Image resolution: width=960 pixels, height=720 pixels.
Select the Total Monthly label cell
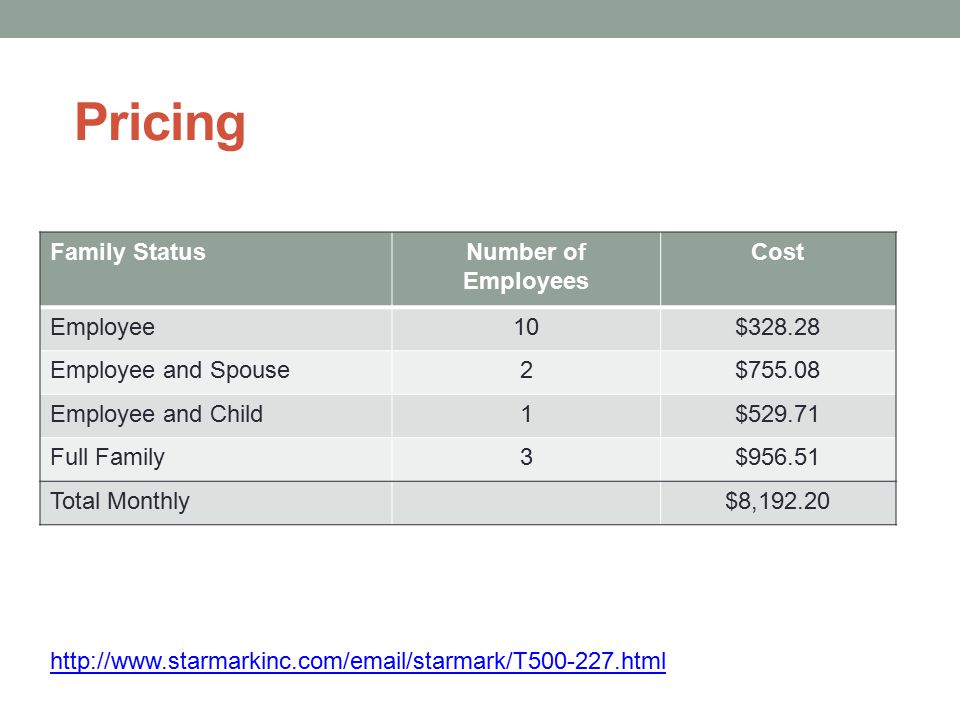tap(216, 502)
